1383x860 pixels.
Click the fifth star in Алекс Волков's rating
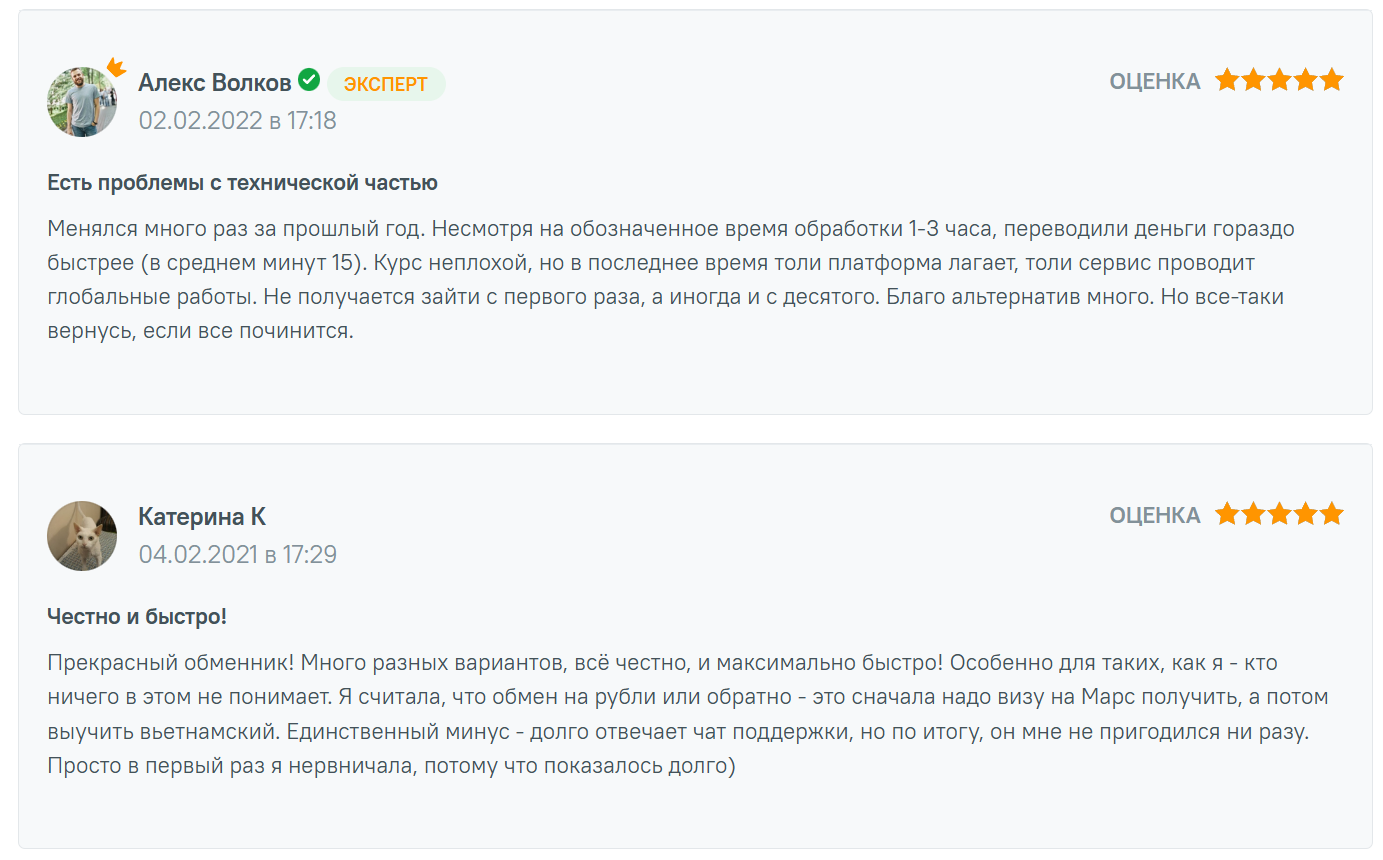[1331, 80]
